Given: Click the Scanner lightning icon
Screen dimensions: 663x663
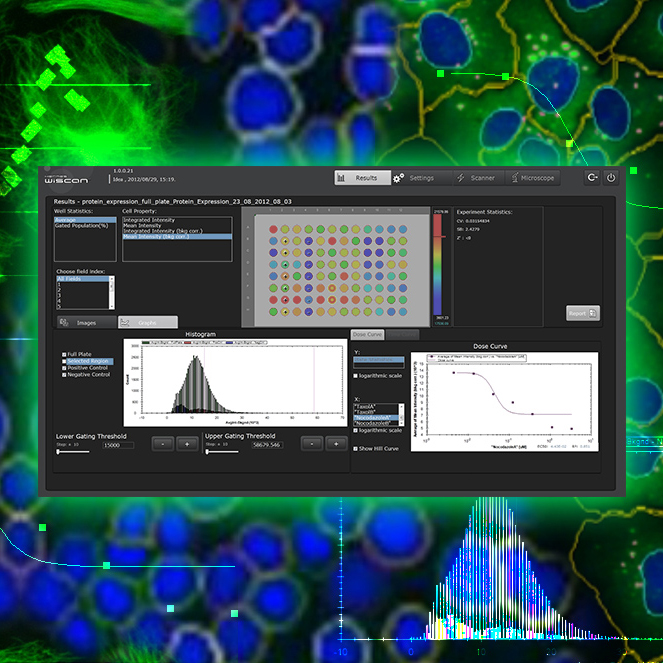Looking at the screenshot, I should tap(461, 178).
